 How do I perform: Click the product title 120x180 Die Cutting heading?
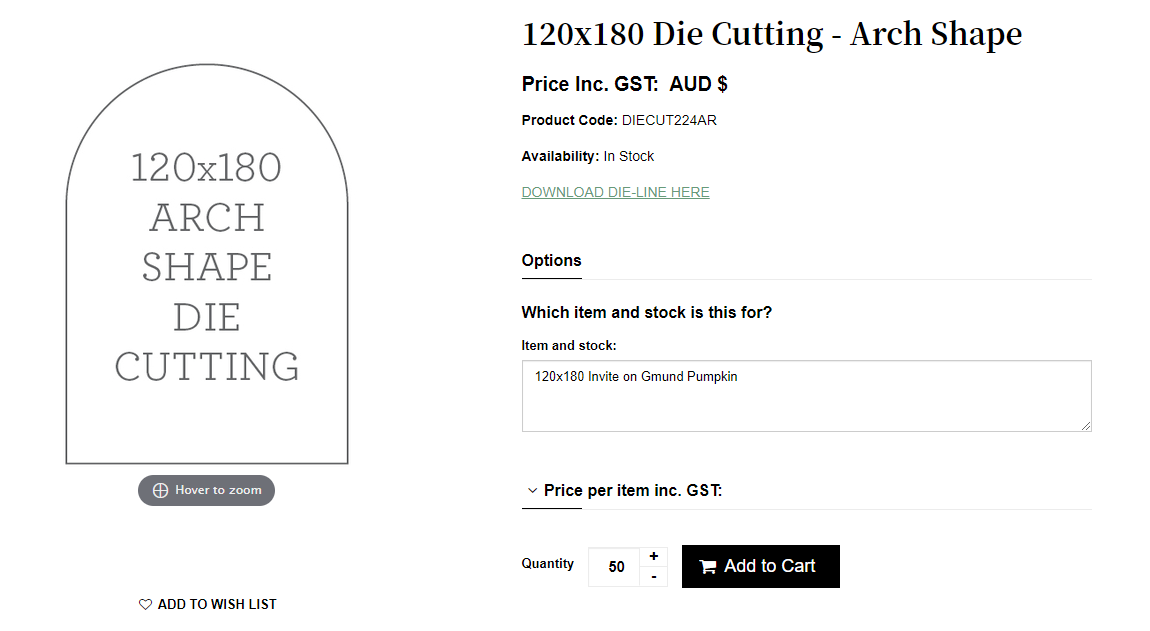(x=772, y=34)
